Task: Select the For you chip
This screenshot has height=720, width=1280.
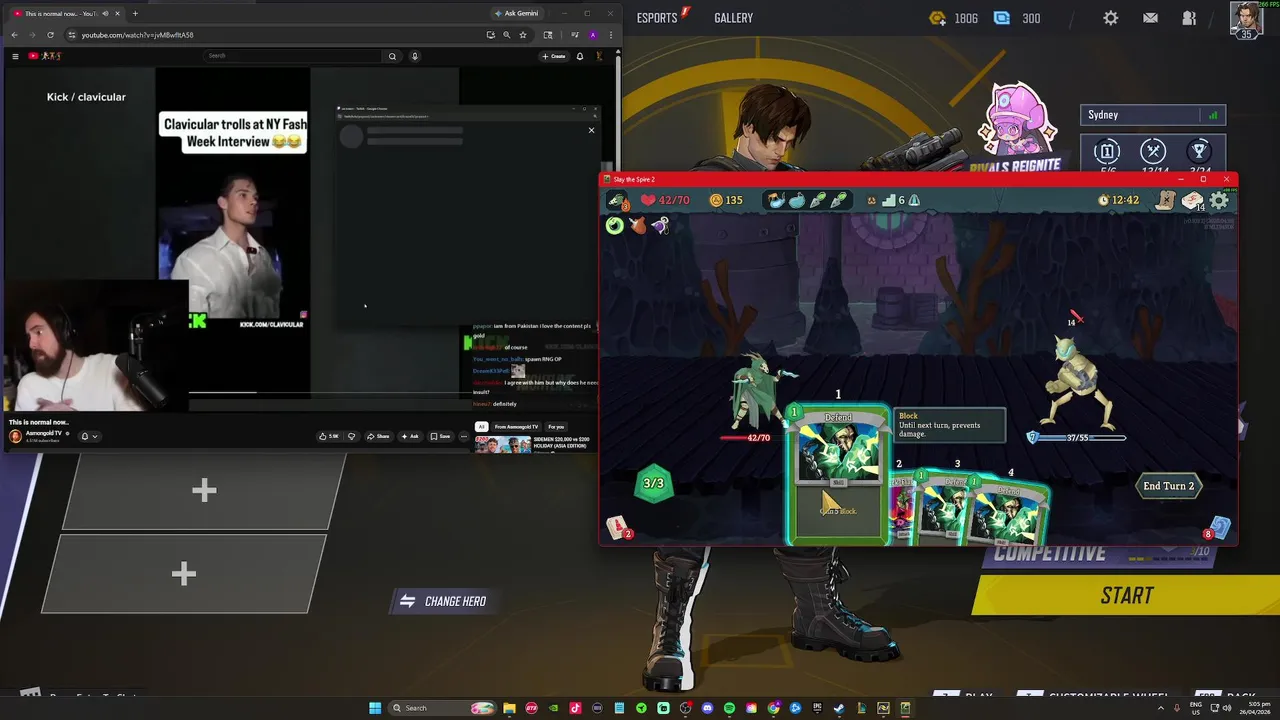Action: (556, 427)
